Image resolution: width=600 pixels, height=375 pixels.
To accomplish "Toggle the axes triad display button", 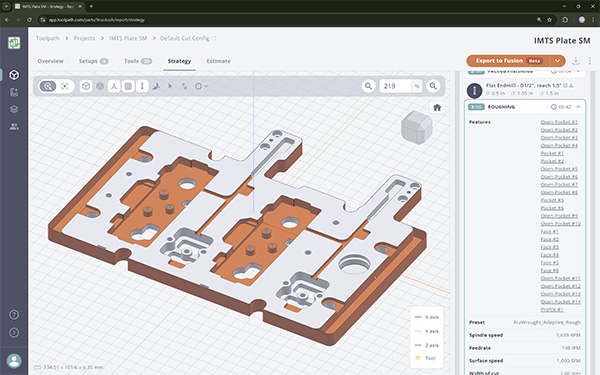I will [x=114, y=86].
